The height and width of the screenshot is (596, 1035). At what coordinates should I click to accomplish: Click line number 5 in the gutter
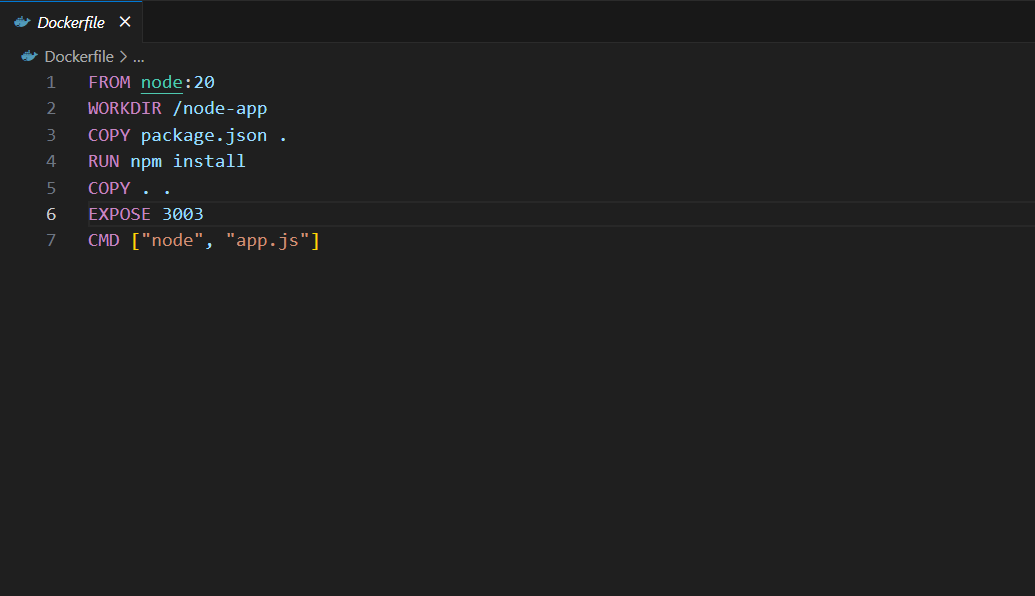point(51,188)
